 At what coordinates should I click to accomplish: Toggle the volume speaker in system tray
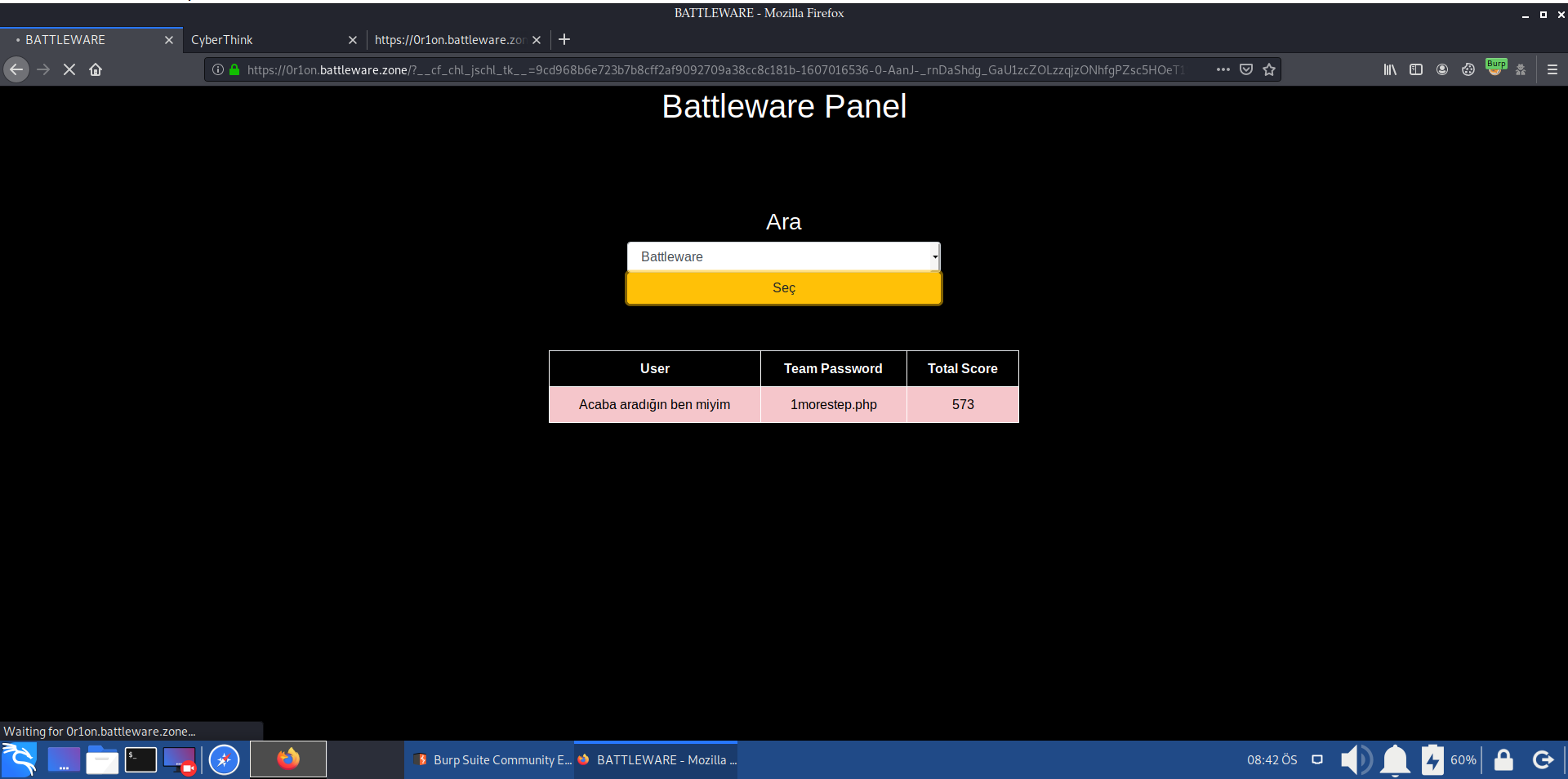pos(1355,759)
